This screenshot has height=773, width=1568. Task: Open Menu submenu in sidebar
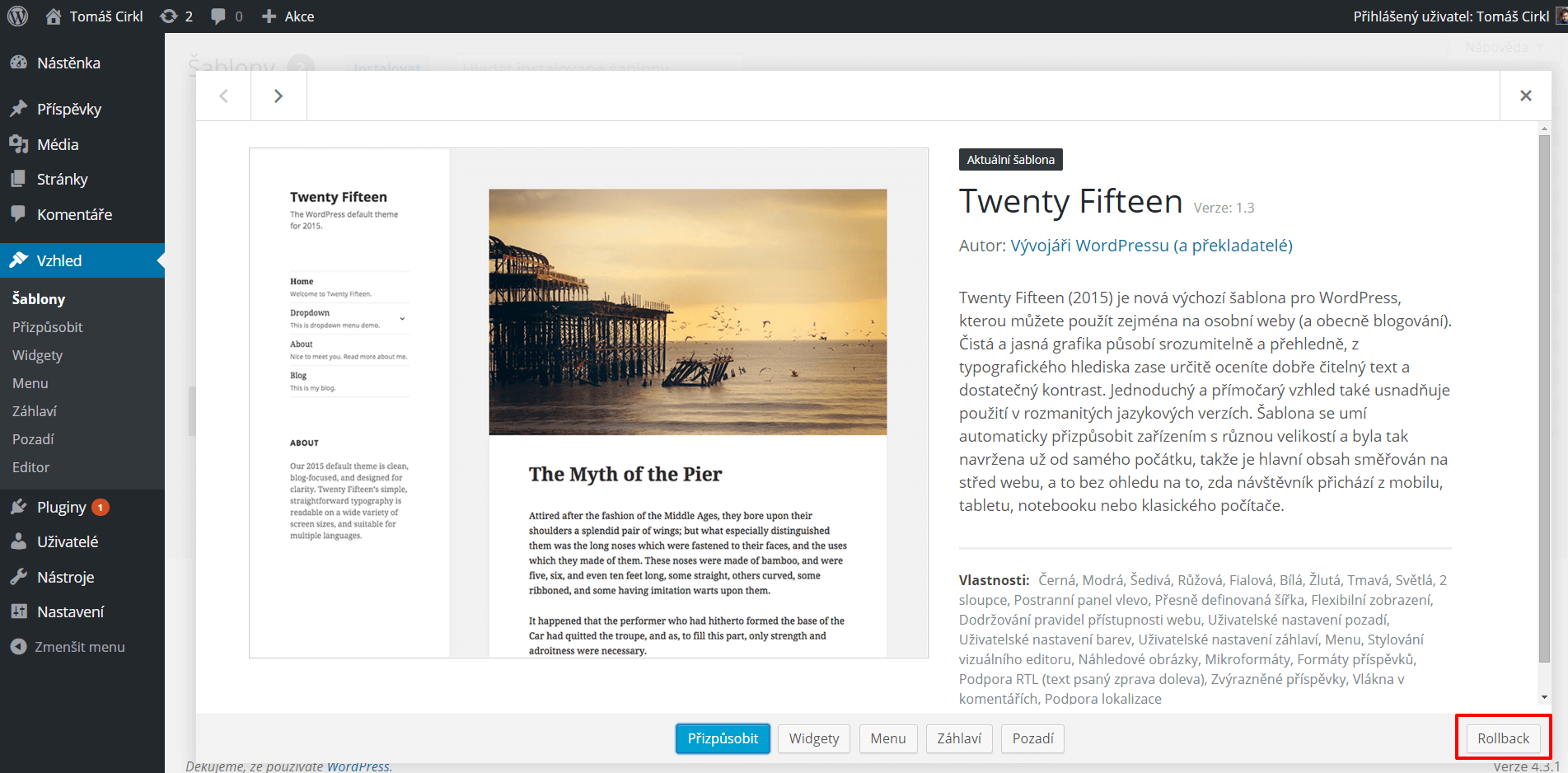pyautogui.click(x=30, y=383)
